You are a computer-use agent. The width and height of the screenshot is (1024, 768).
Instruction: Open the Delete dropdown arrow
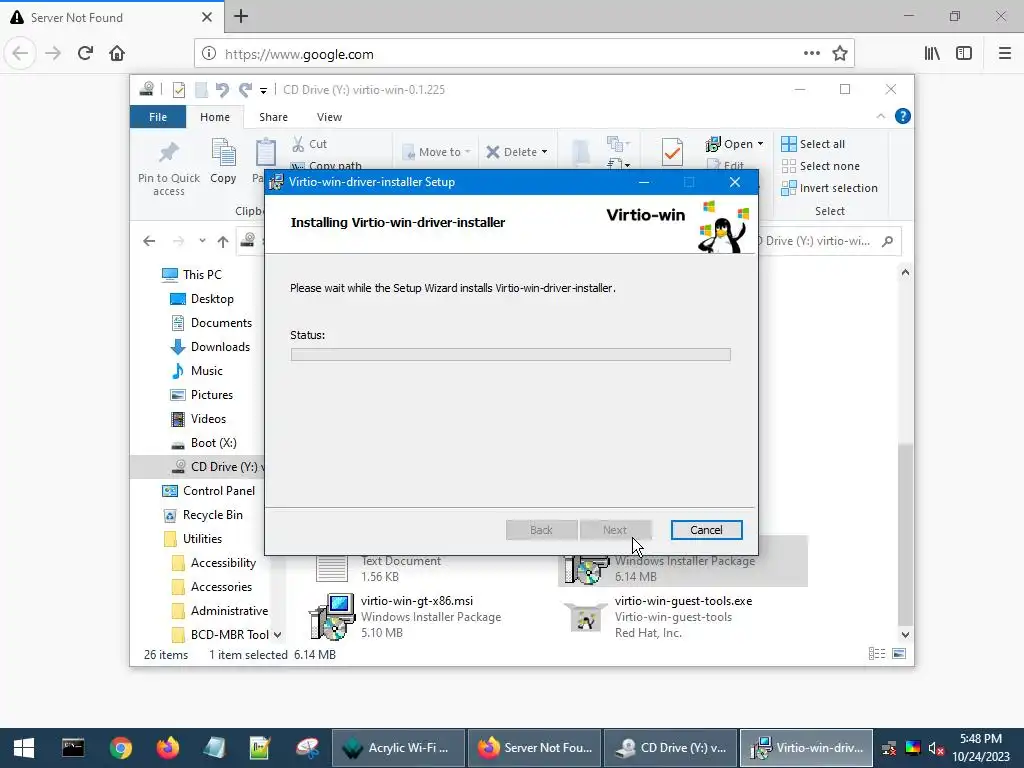tap(544, 152)
